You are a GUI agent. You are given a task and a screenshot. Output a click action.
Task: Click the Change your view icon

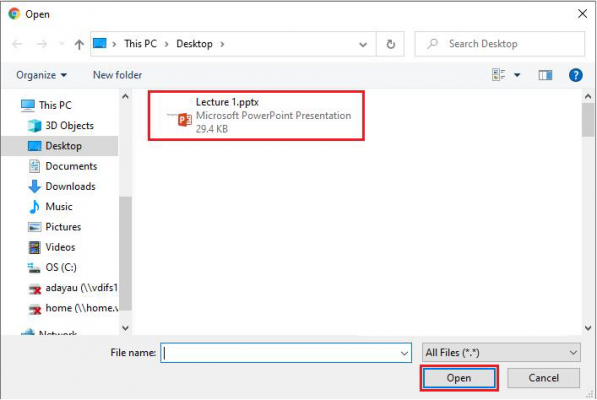(x=498, y=75)
